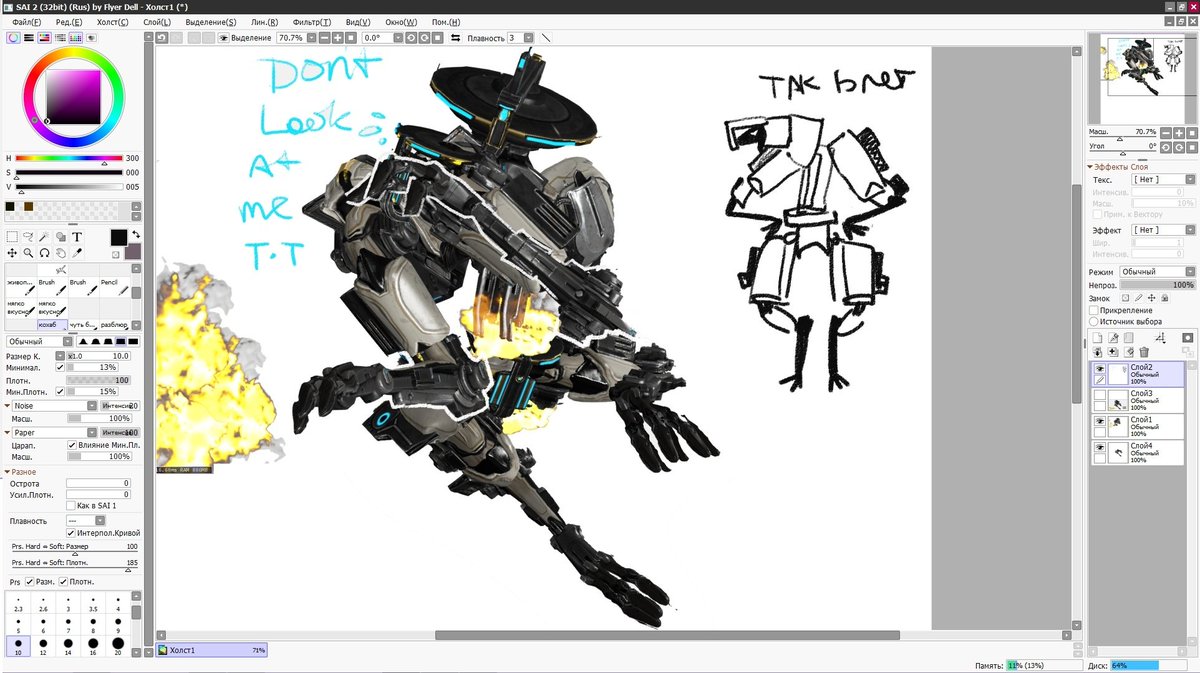Screen dimensions: 1200x673
Task: Create a new layer in layer panel
Action: point(1097,338)
